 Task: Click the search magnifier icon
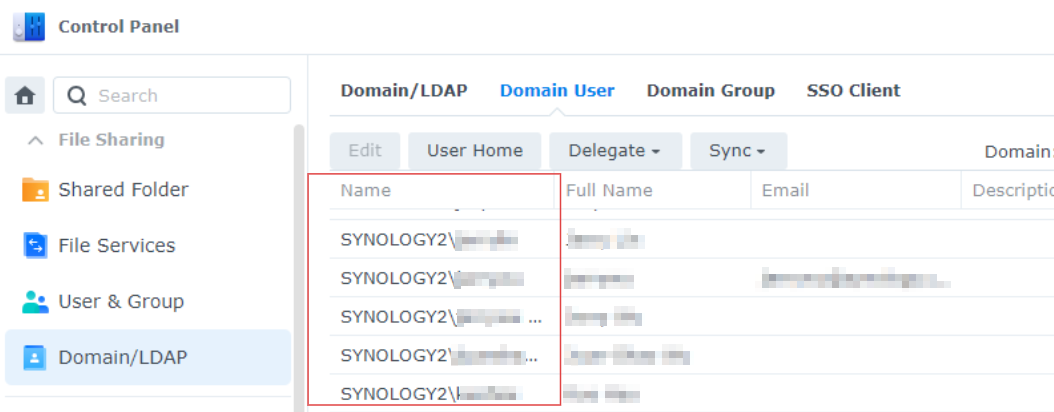[x=77, y=96]
